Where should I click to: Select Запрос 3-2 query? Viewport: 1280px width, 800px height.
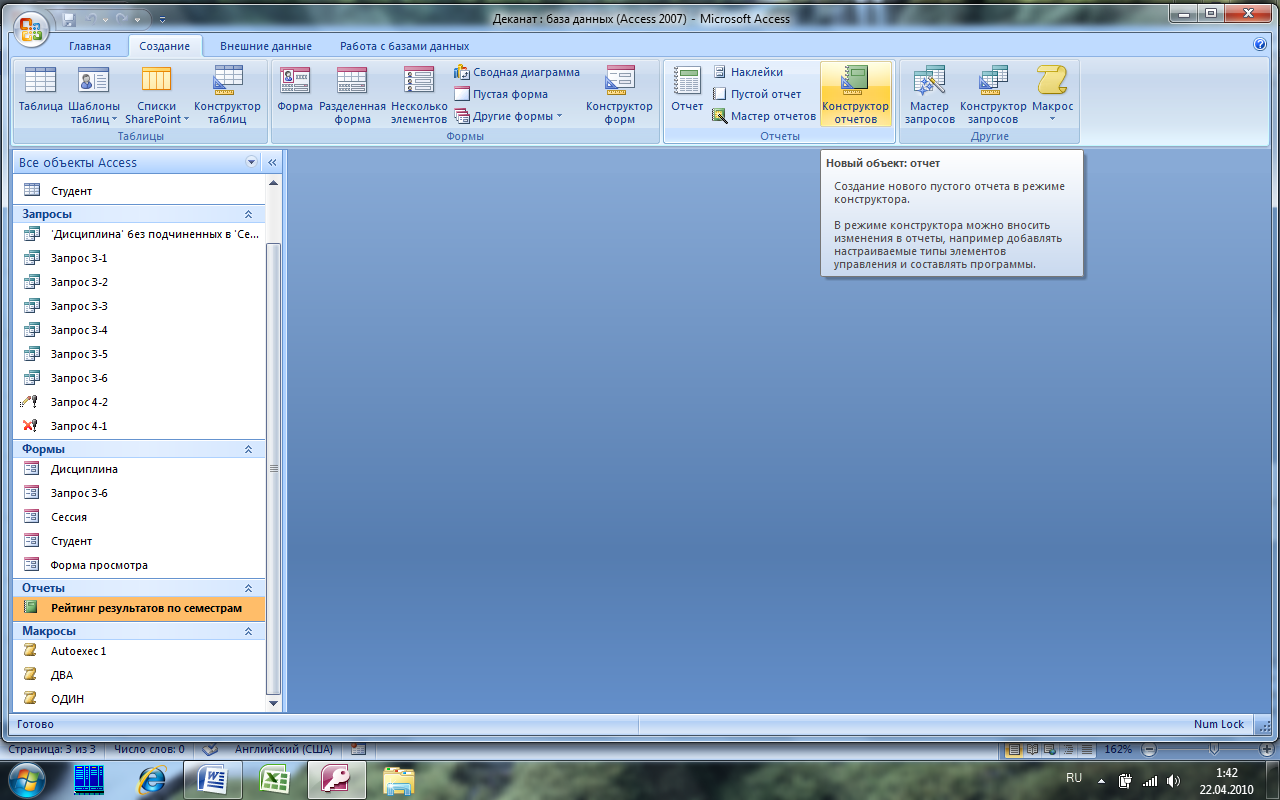point(139,282)
